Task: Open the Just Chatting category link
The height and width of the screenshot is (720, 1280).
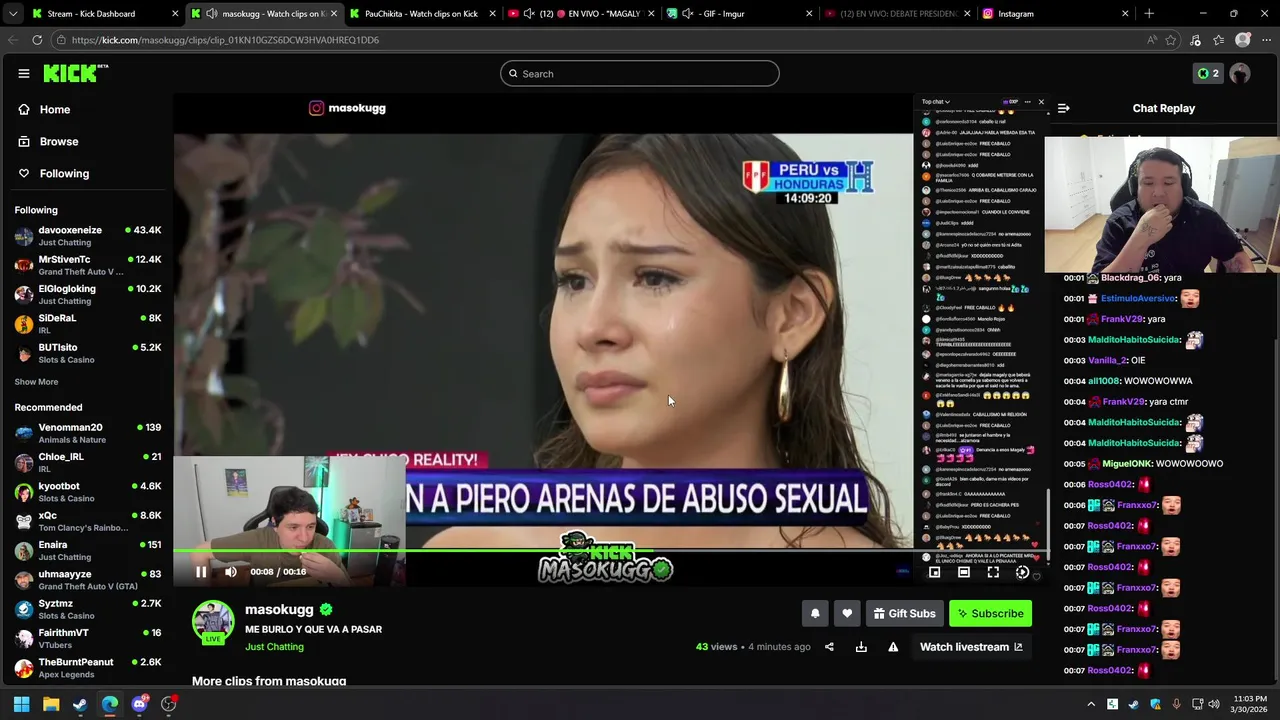Action: point(274,647)
